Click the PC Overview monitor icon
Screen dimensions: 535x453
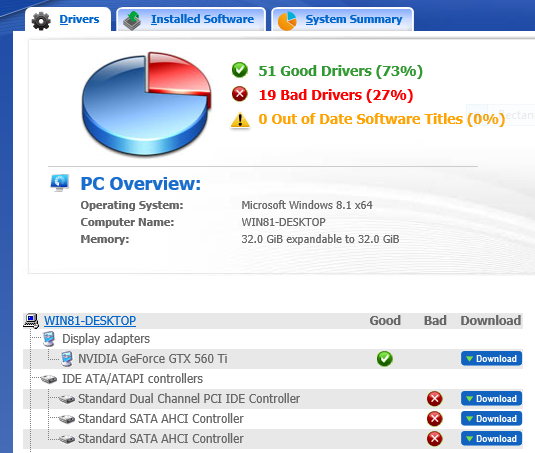[x=60, y=183]
